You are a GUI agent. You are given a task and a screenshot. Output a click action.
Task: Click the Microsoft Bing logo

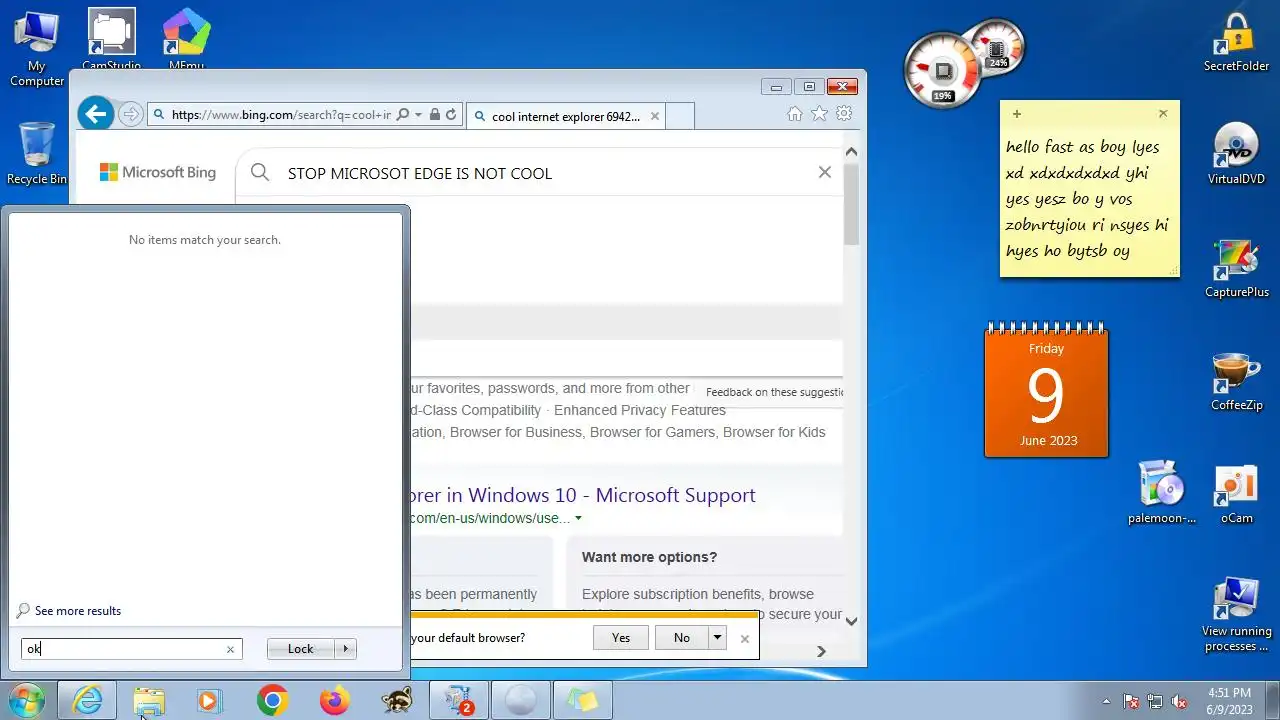(158, 173)
